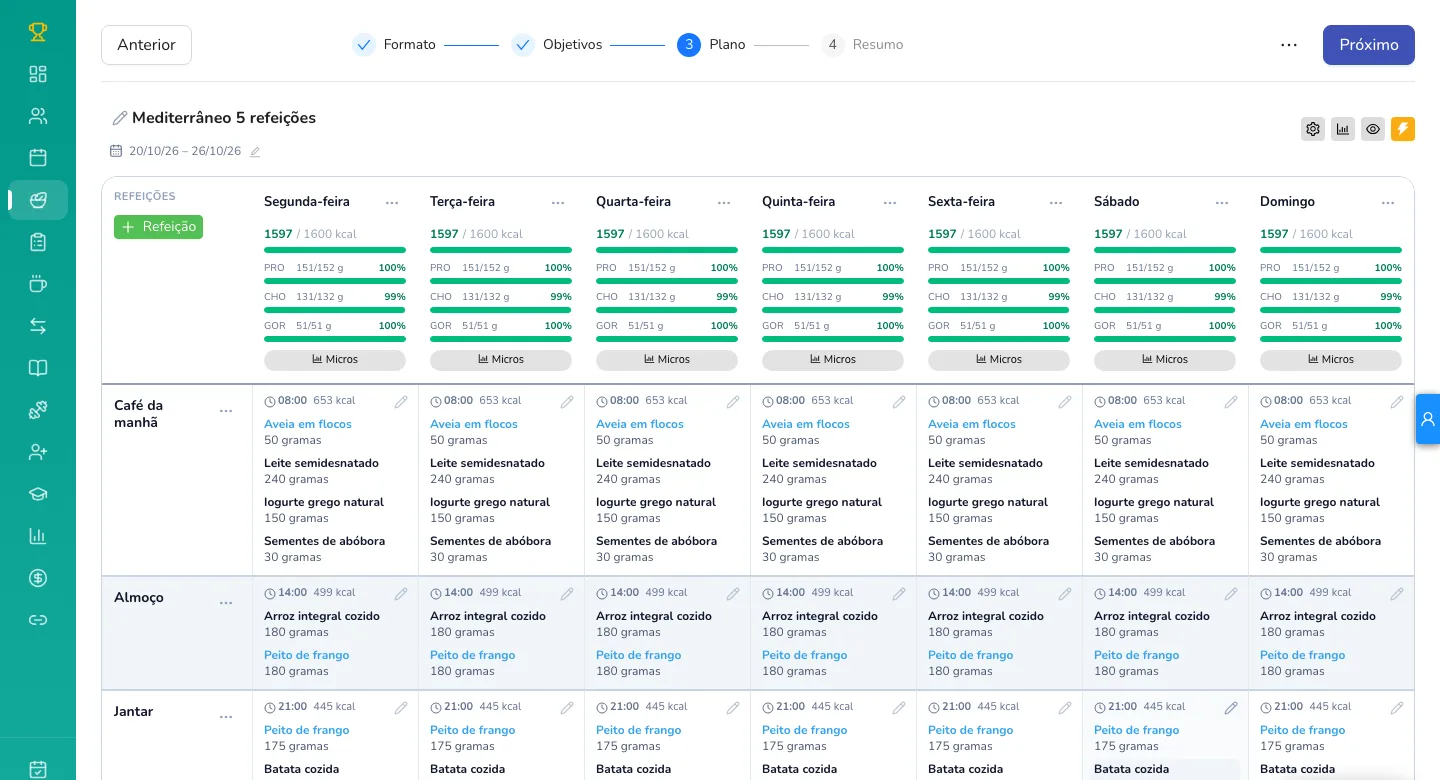The image size is (1440, 780).
Task: Open Domingo day options menu
Action: 1388,202
